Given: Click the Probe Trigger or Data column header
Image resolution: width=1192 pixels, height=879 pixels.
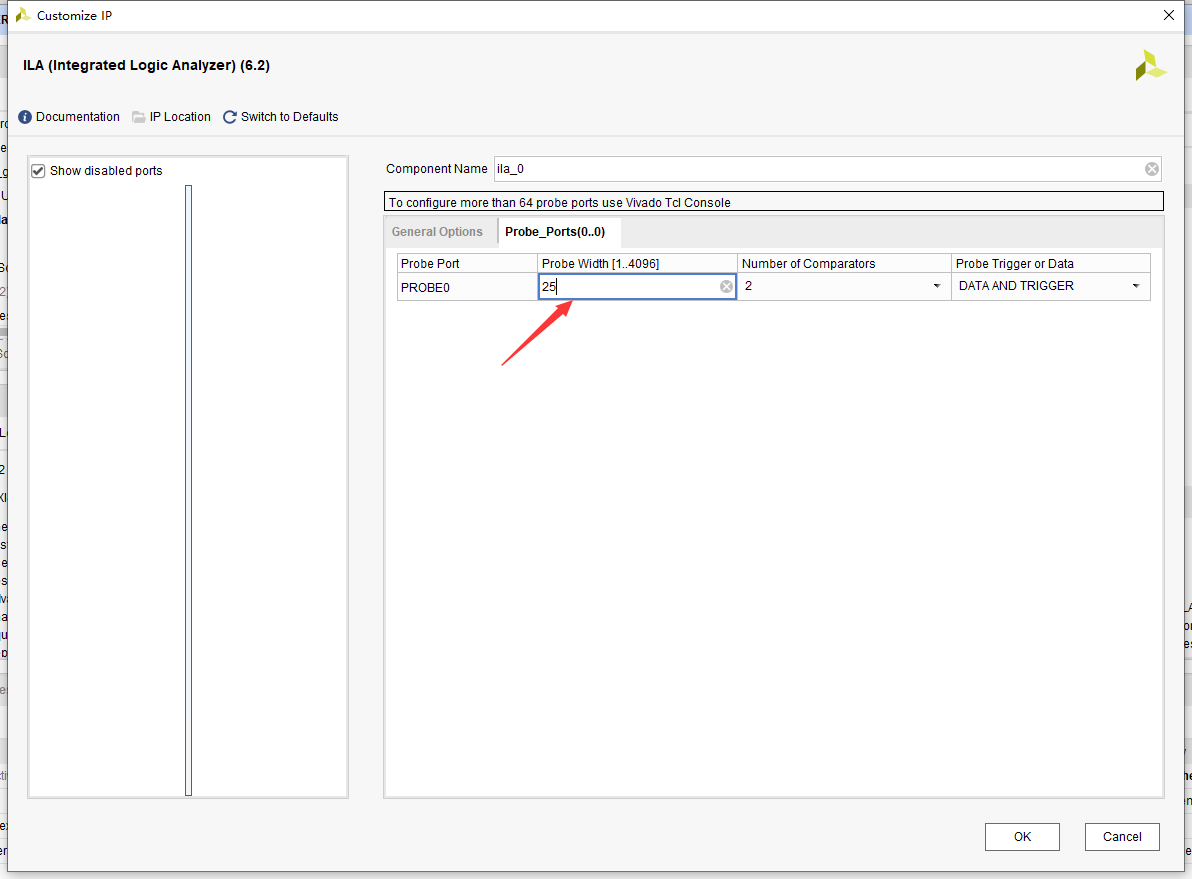Looking at the screenshot, I should (x=1051, y=264).
